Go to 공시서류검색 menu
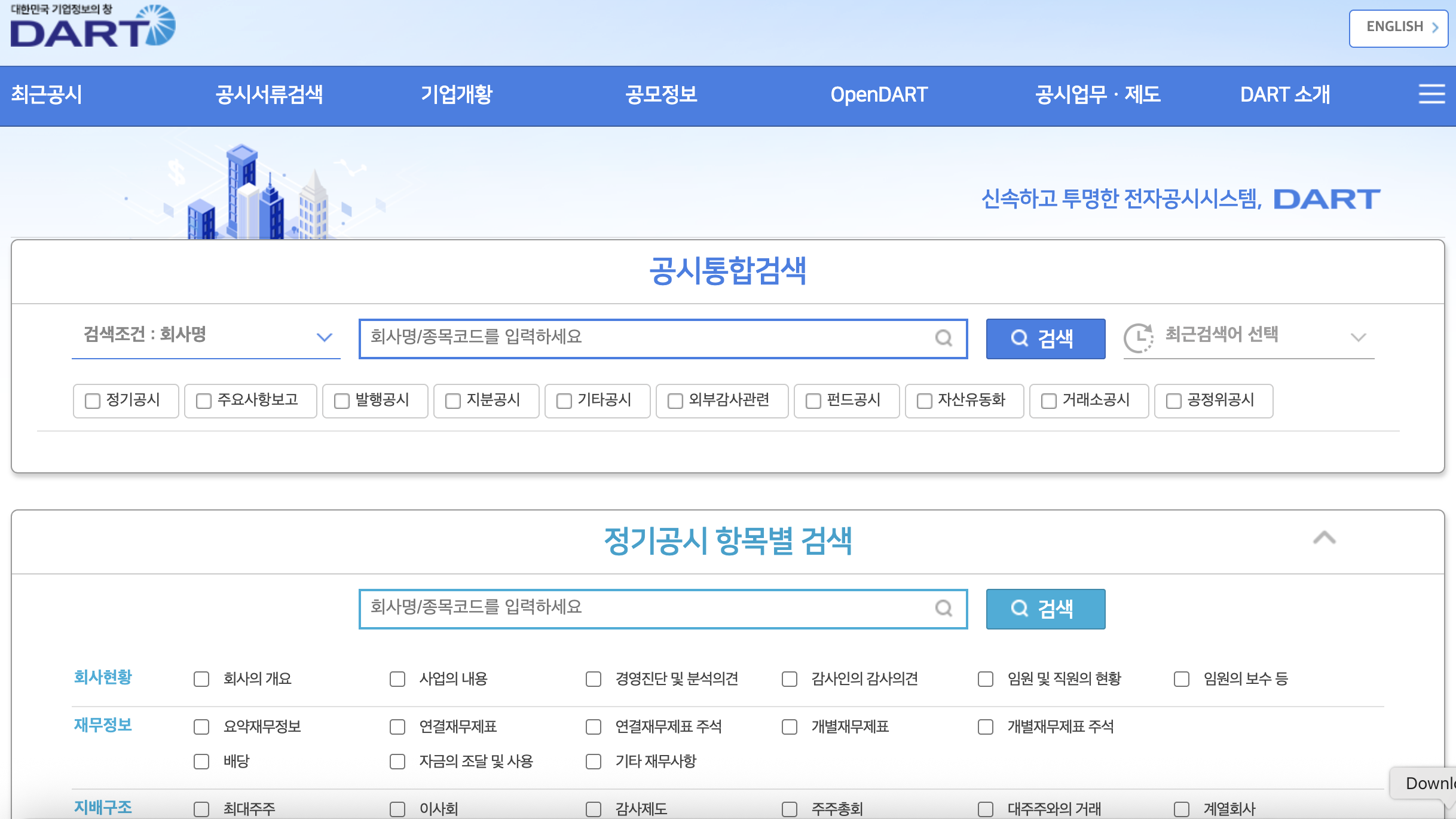1456x819 pixels. click(270, 94)
